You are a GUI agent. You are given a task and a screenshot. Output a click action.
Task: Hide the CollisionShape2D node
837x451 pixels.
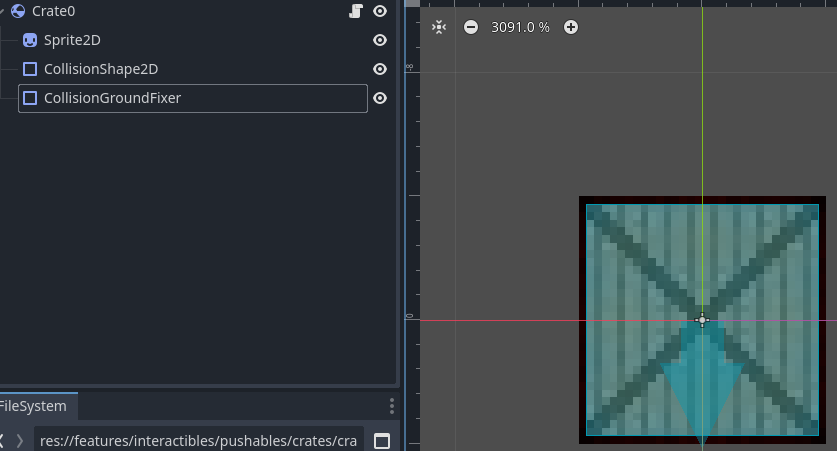point(380,69)
